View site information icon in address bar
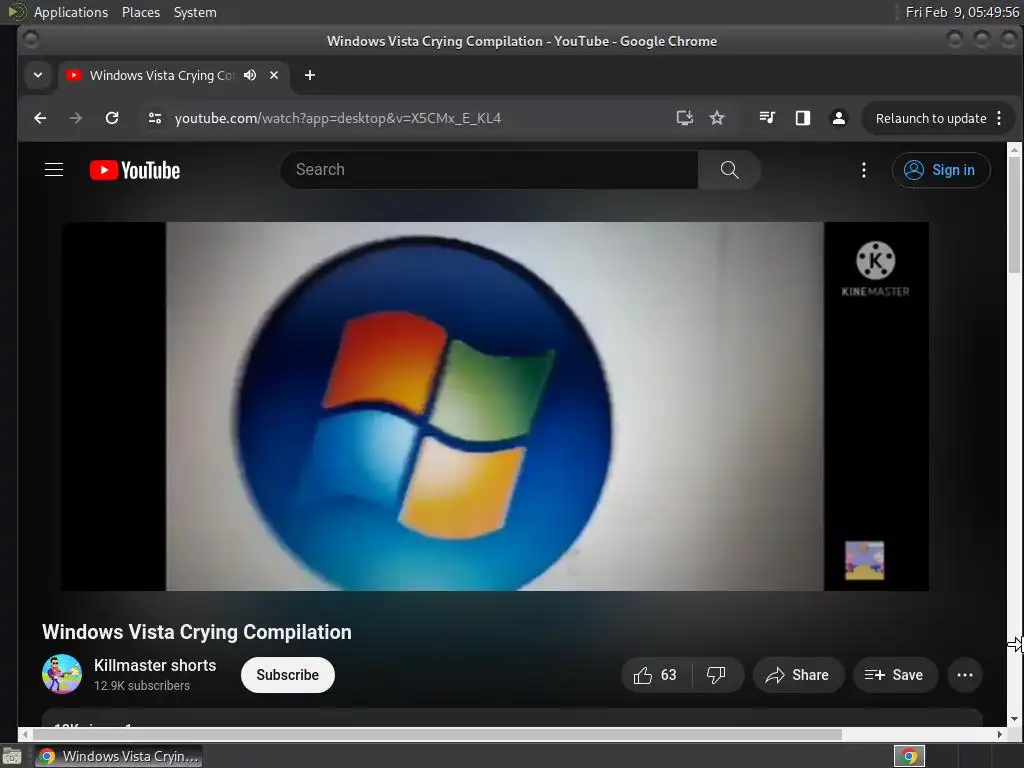Image resolution: width=1024 pixels, height=768 pixels. (155, 118)
